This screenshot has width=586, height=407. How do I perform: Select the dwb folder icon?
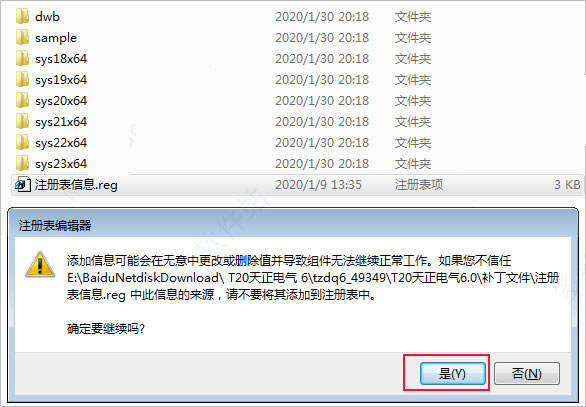(22, 16)
